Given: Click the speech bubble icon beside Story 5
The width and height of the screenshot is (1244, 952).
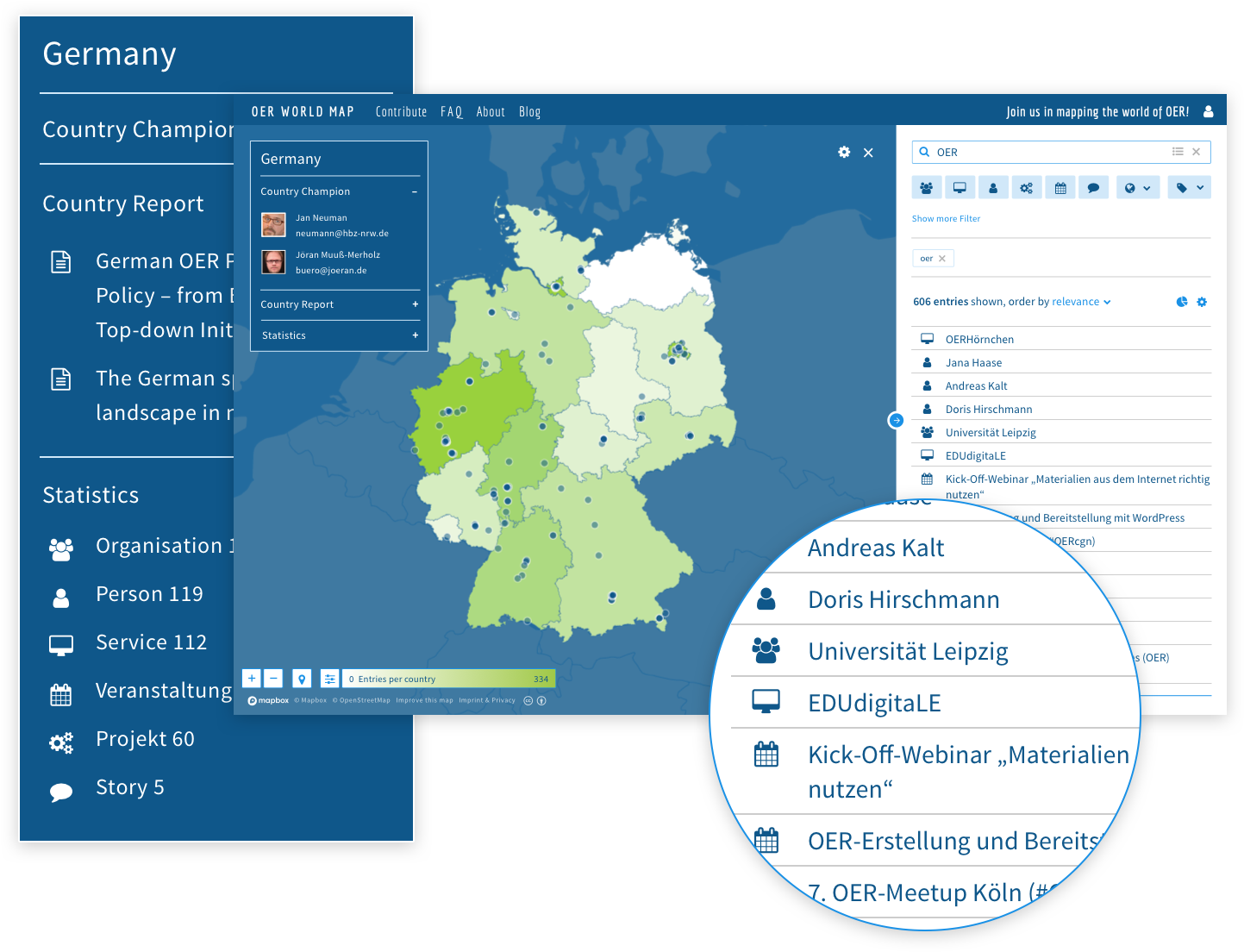Looking at the screenshot, I should click(x=61, y=792).
